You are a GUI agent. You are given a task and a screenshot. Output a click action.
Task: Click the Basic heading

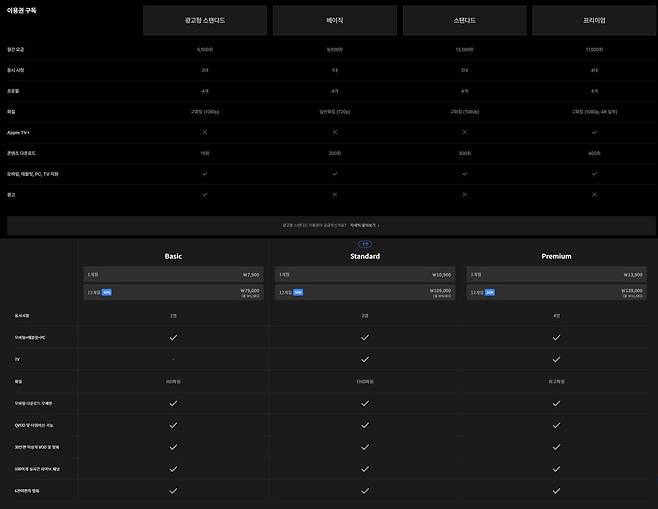point(173,256)
